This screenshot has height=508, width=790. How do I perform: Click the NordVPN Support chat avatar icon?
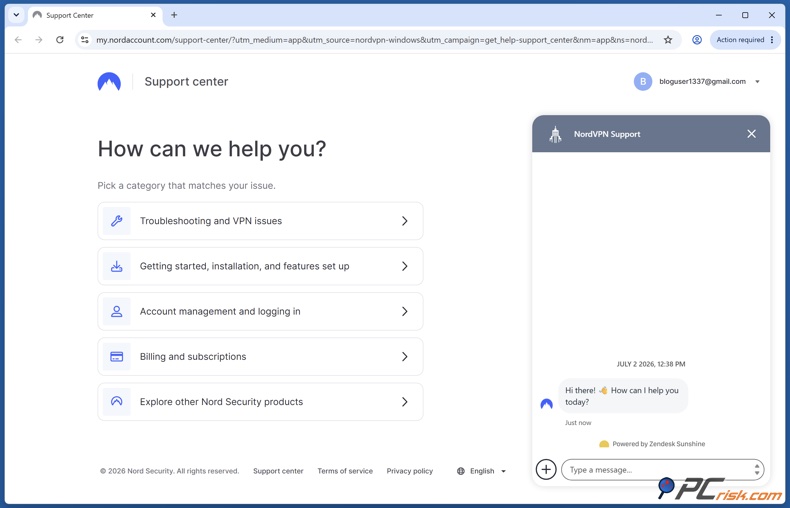[x=555, y=134]
